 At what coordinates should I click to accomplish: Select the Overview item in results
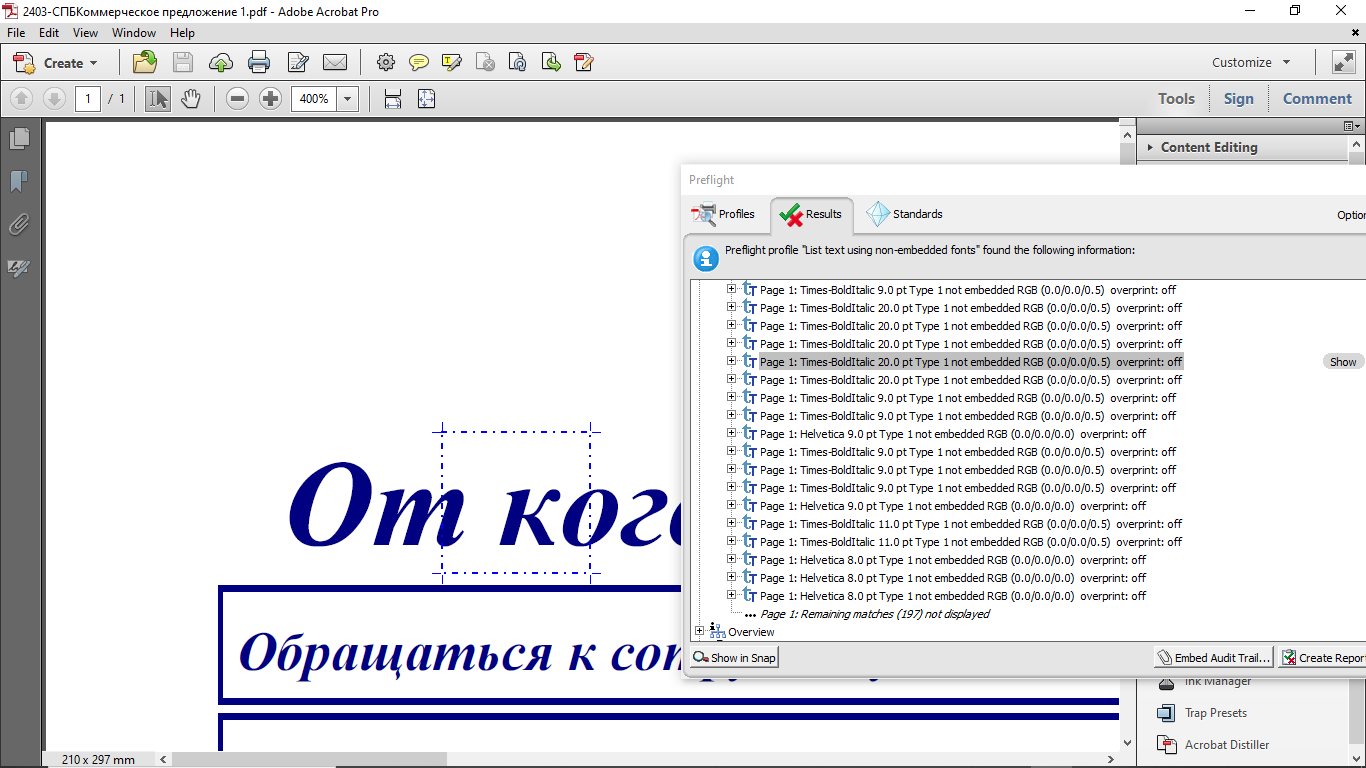tap(751, 632)
